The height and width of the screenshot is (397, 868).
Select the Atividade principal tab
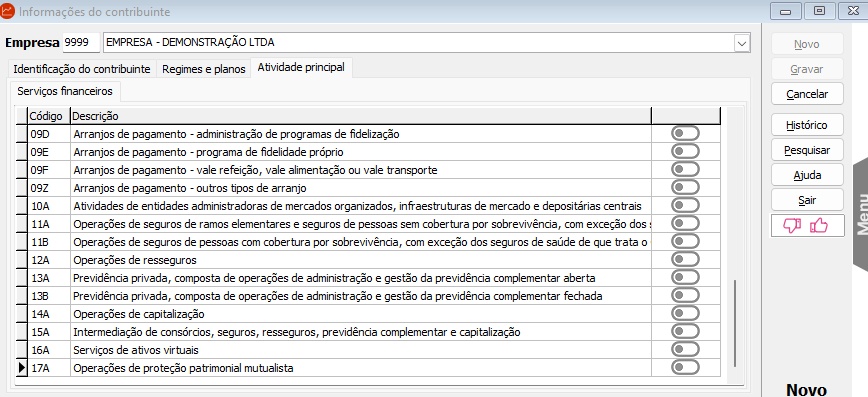(x=301, y=68)
